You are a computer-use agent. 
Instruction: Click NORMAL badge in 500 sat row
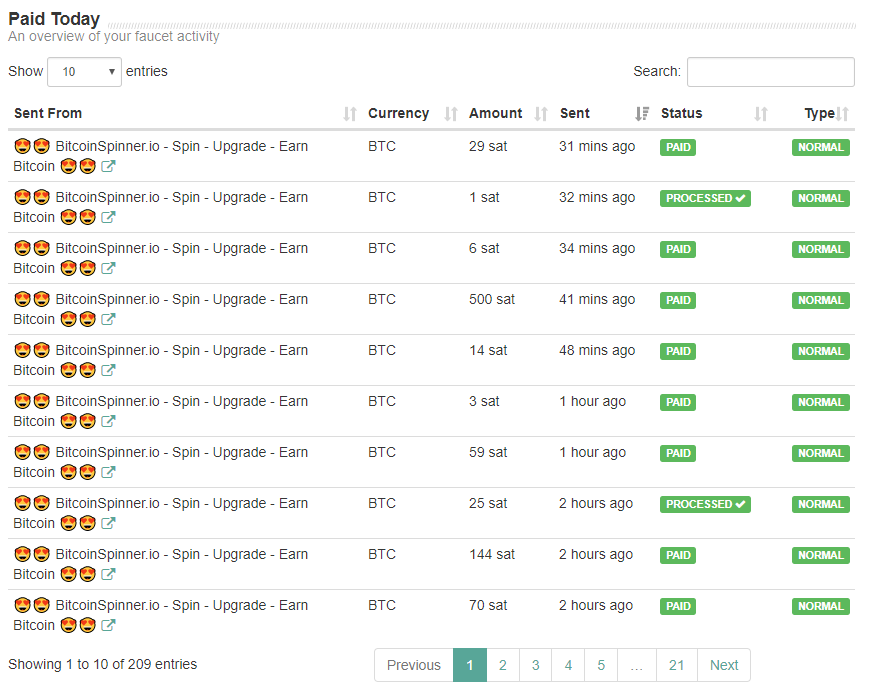(820, 300)
